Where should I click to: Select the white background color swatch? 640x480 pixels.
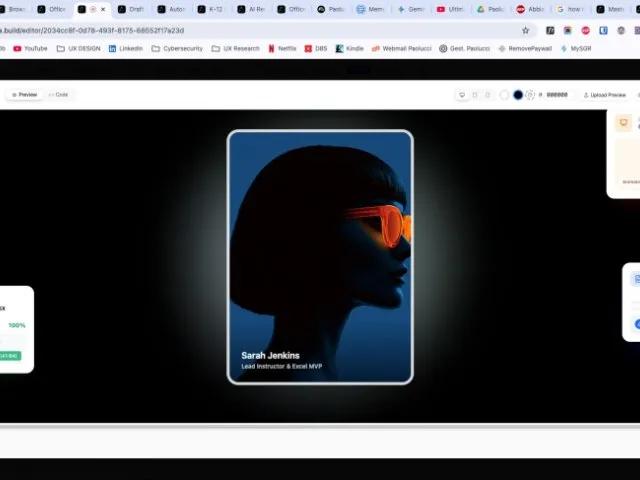504,95
